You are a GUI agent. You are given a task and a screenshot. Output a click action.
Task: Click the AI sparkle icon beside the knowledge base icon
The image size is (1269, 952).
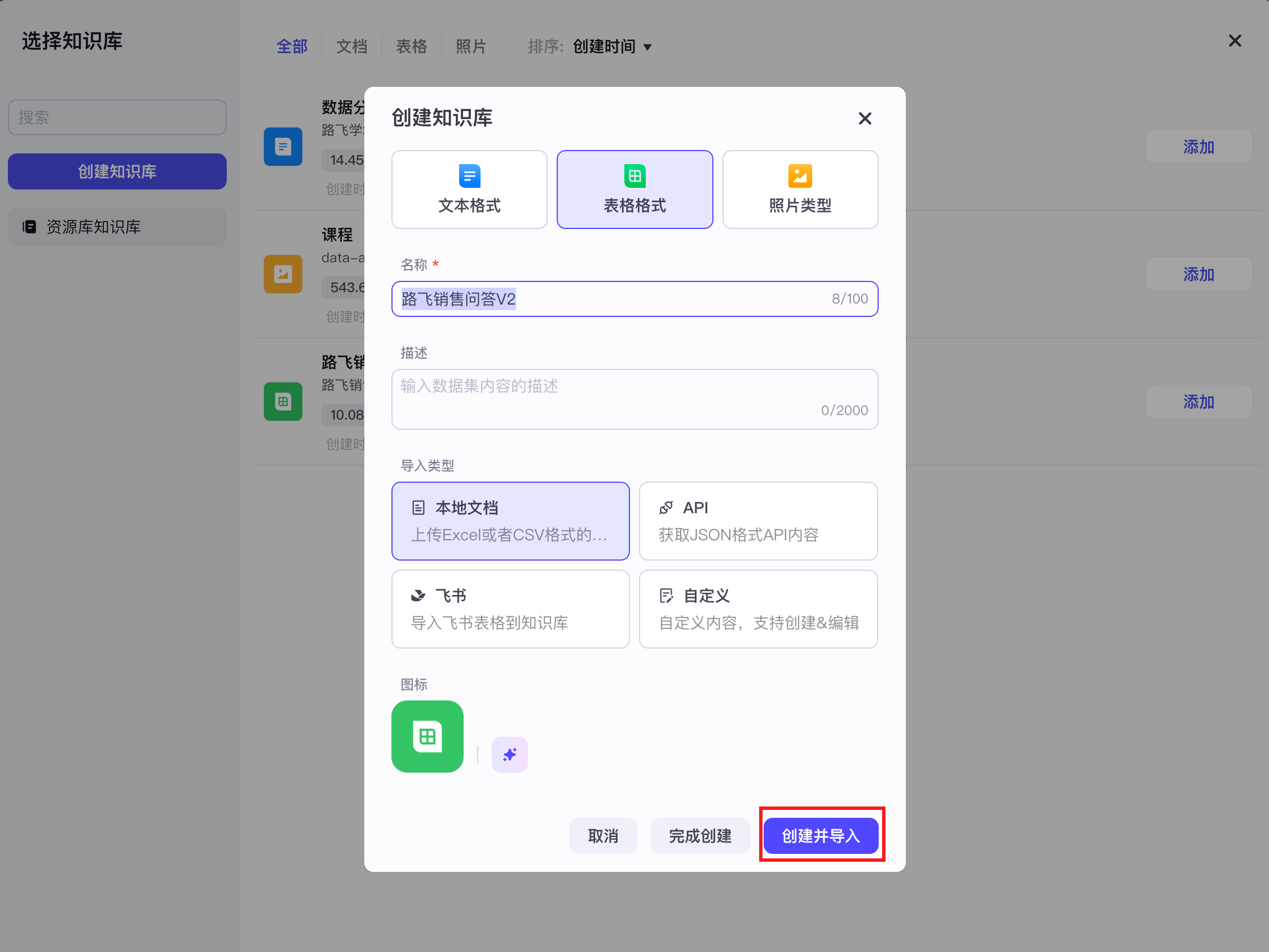pyautogui.click(x=509, y=754)
